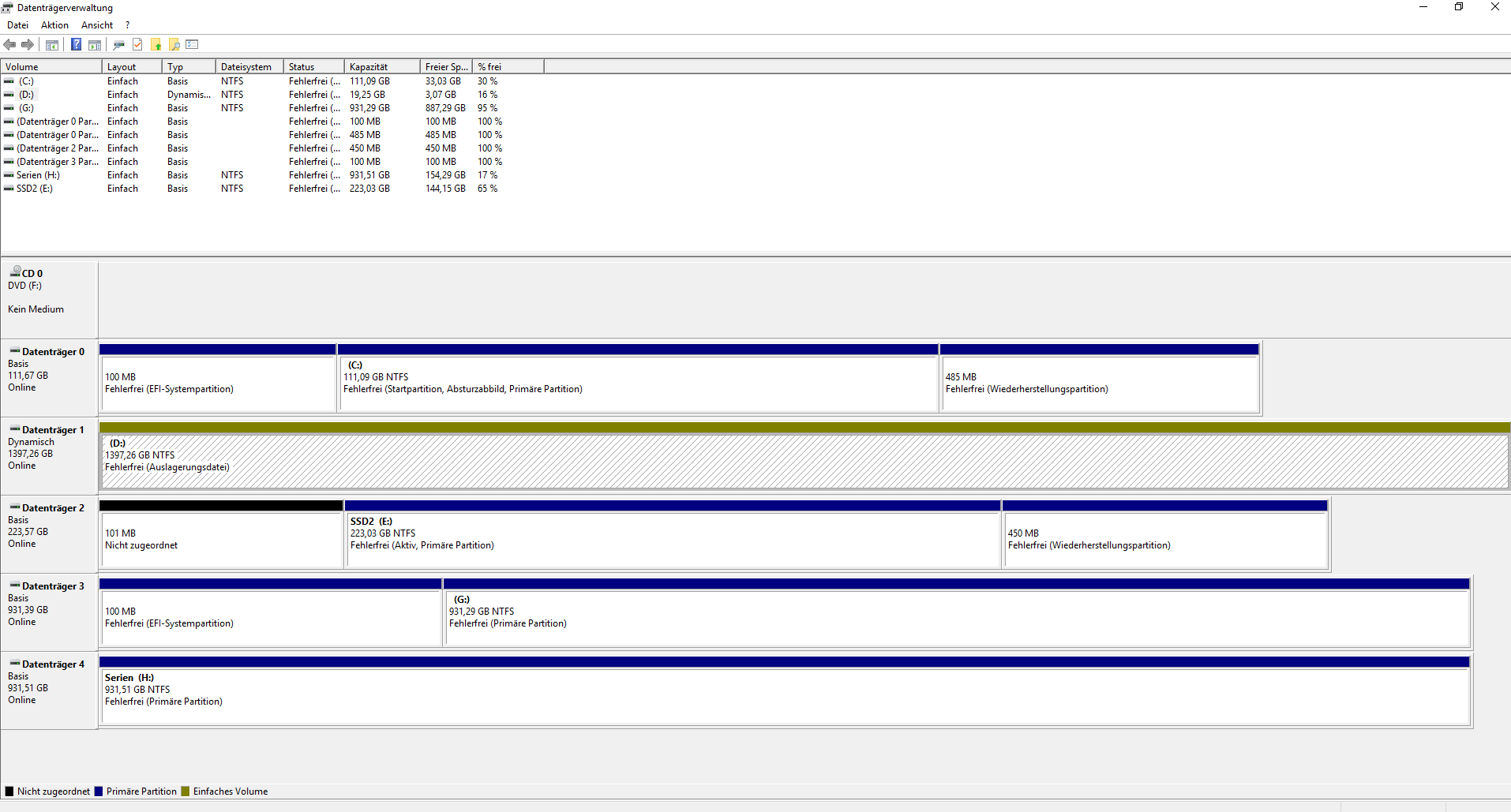
Task: Click the yellow folder with green arrow icon
Action: tap(156, 44)
